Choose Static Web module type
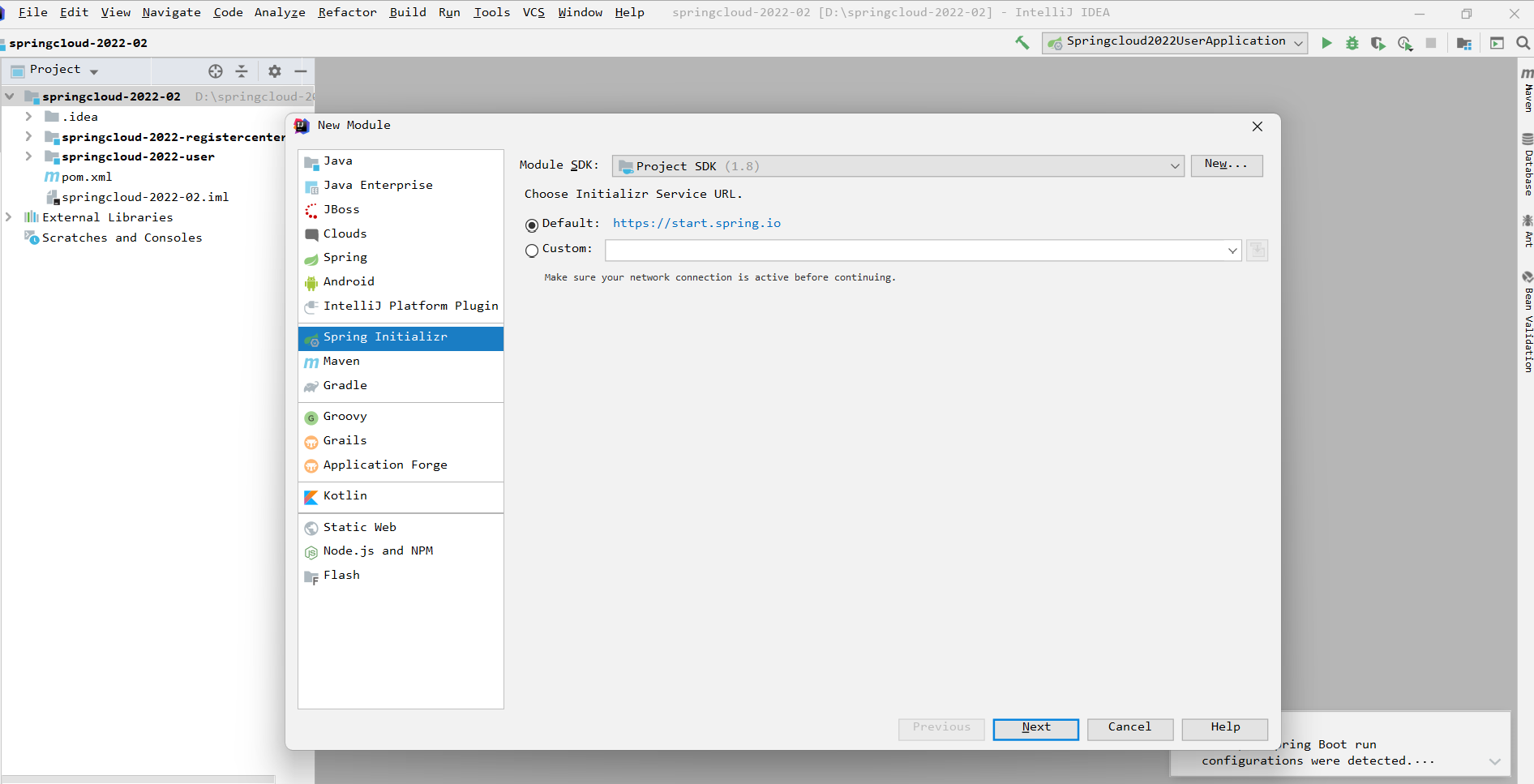The image size is (1534, 784). coord(401,528)
